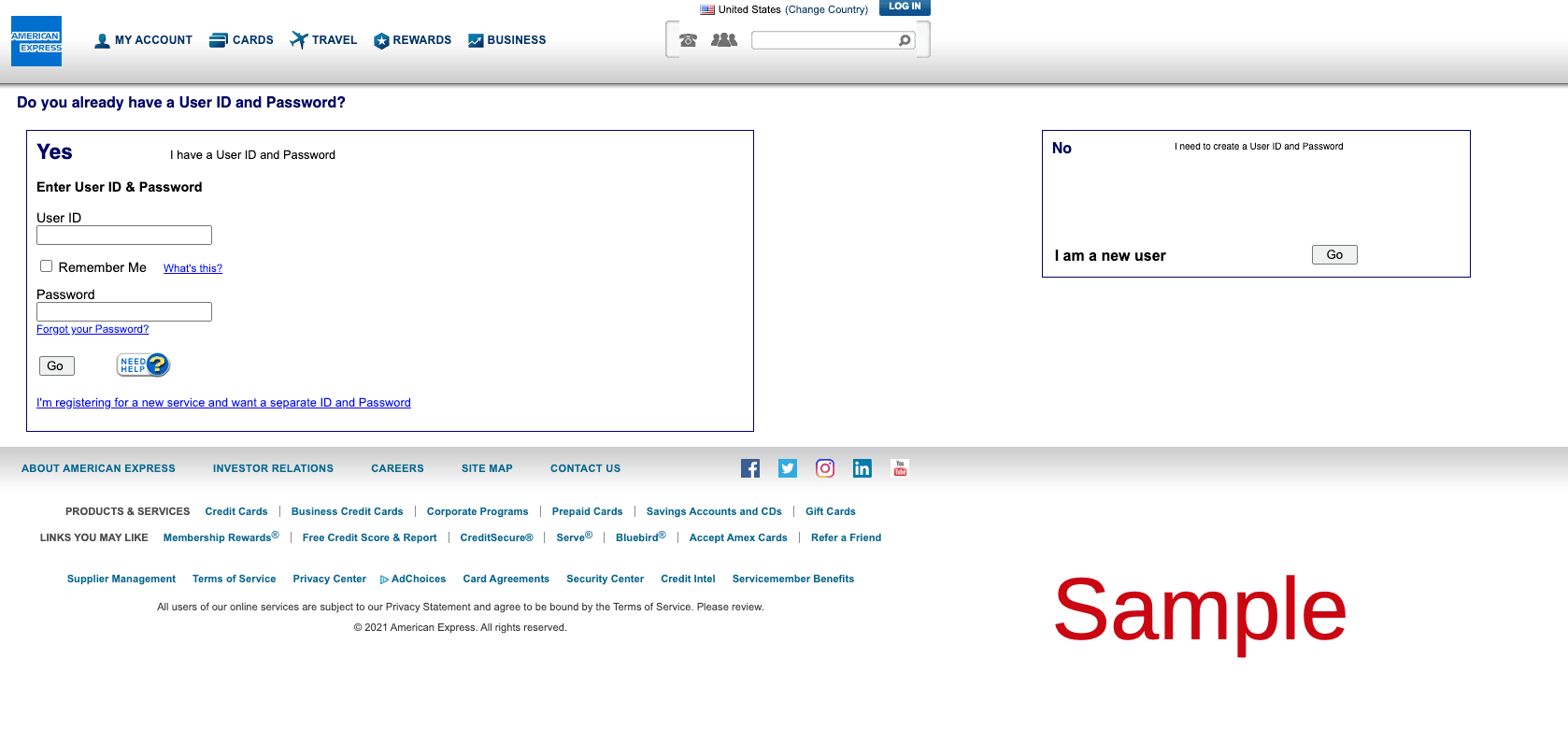Open the Cards menu
This screenshot has width=1568, height=730.
(241, 40)
